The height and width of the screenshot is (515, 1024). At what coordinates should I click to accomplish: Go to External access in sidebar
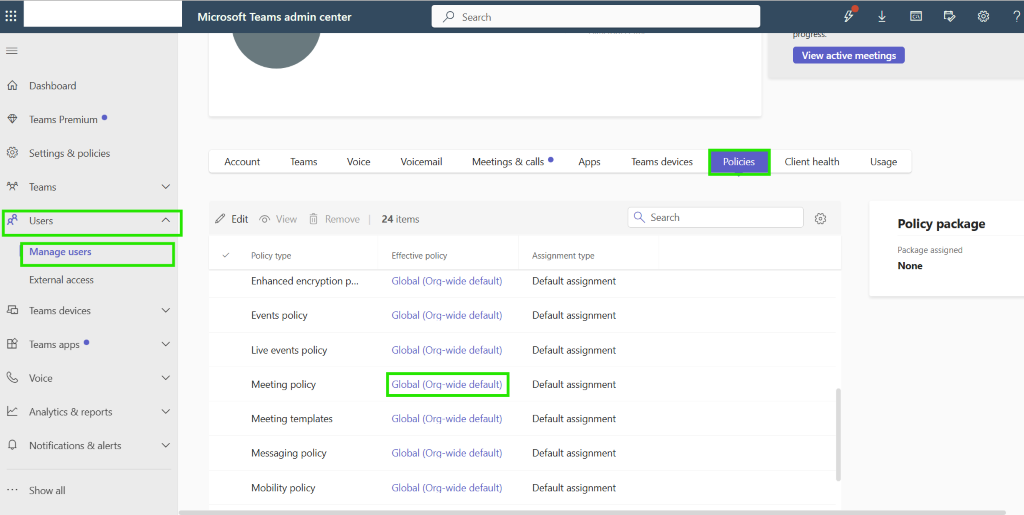click(61, 279)
